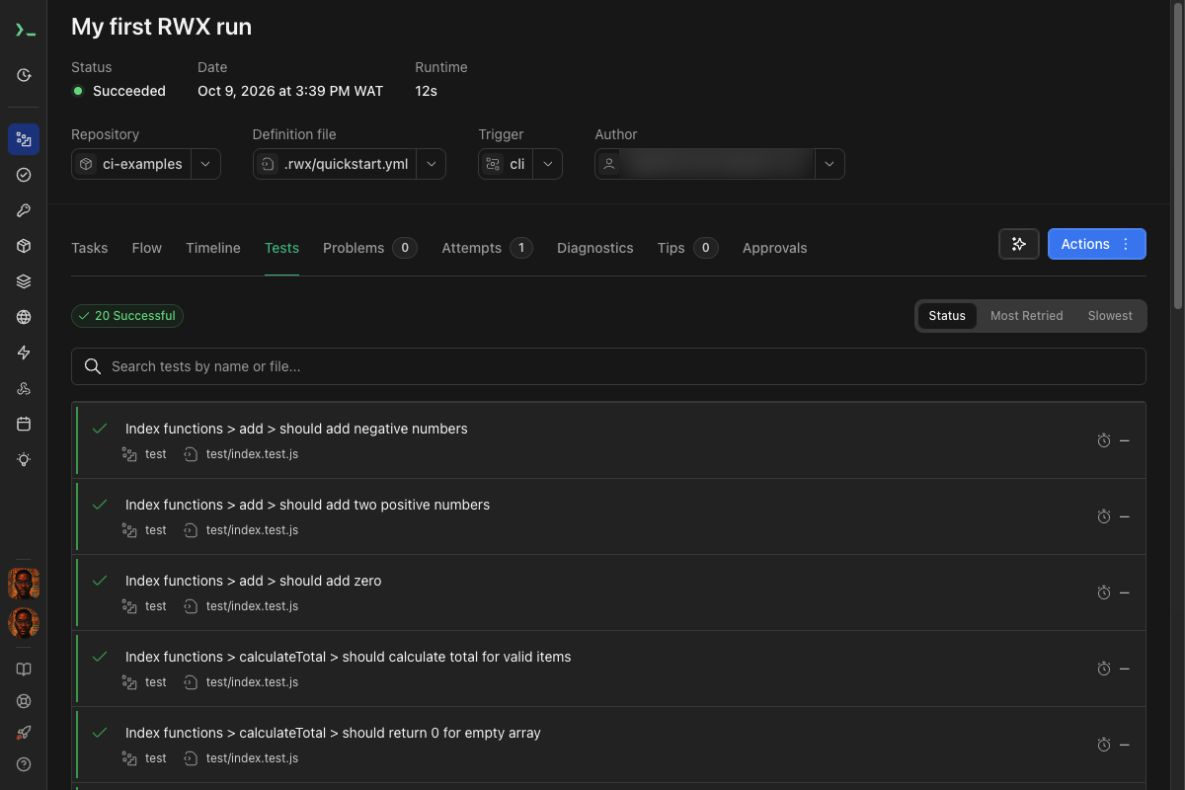Open the Runs icon in sidebar
1185x790 pixels.
(24, 139)
